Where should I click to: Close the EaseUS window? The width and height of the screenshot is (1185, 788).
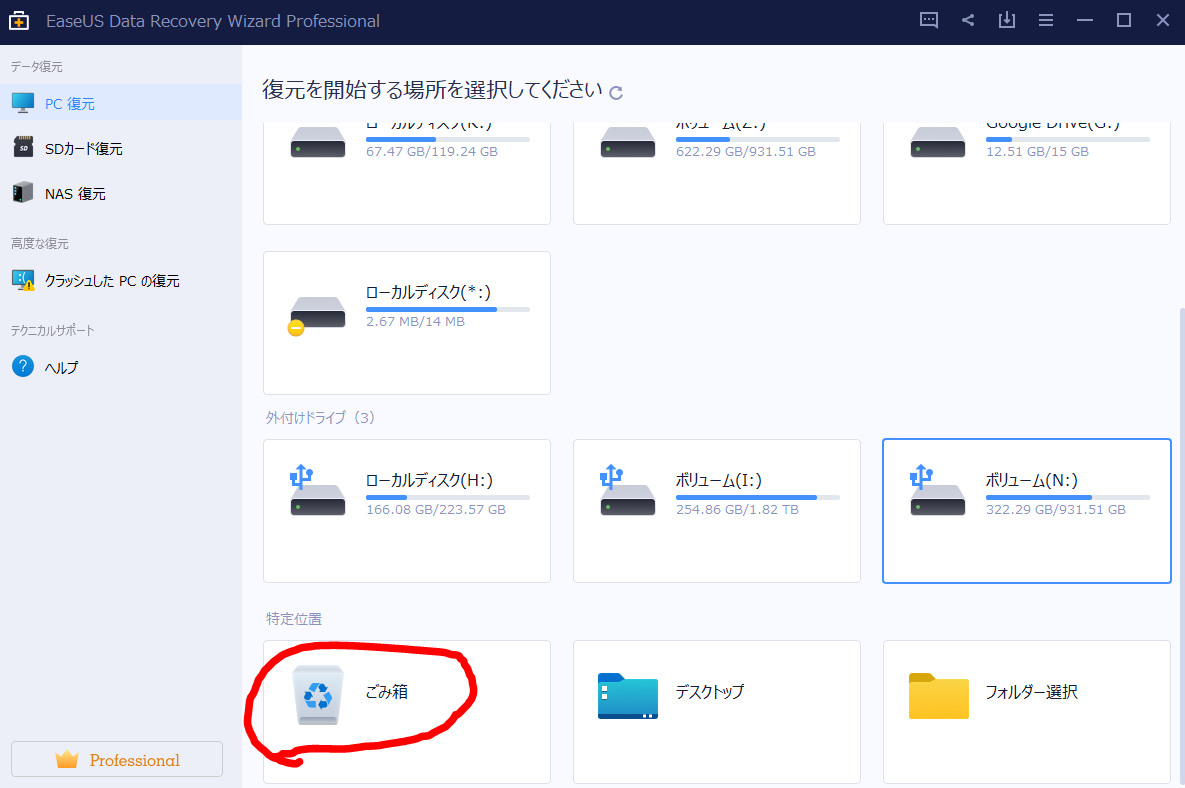pyautogui.click(x=1162, y=20)
